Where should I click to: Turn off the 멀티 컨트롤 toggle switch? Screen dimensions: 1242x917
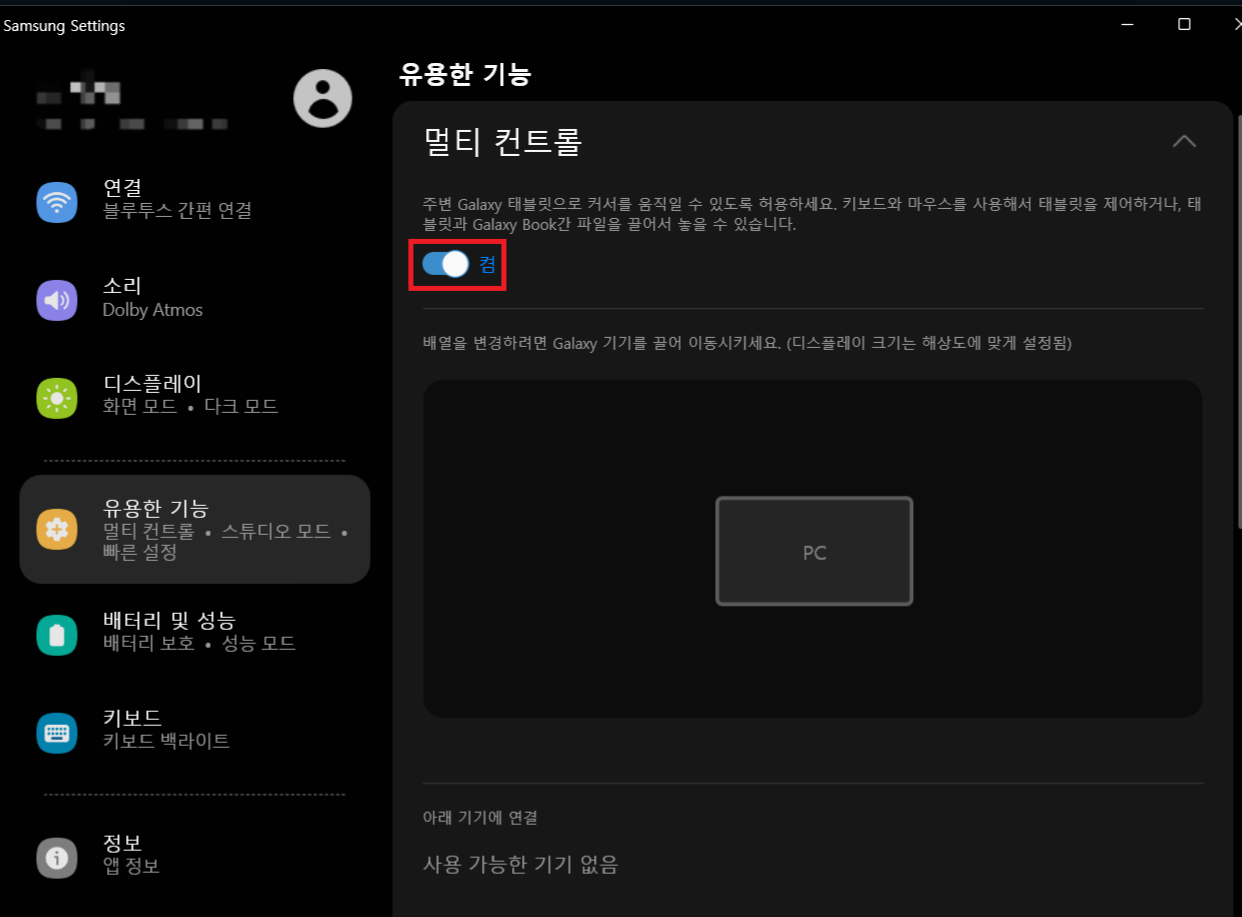[446, 264]
